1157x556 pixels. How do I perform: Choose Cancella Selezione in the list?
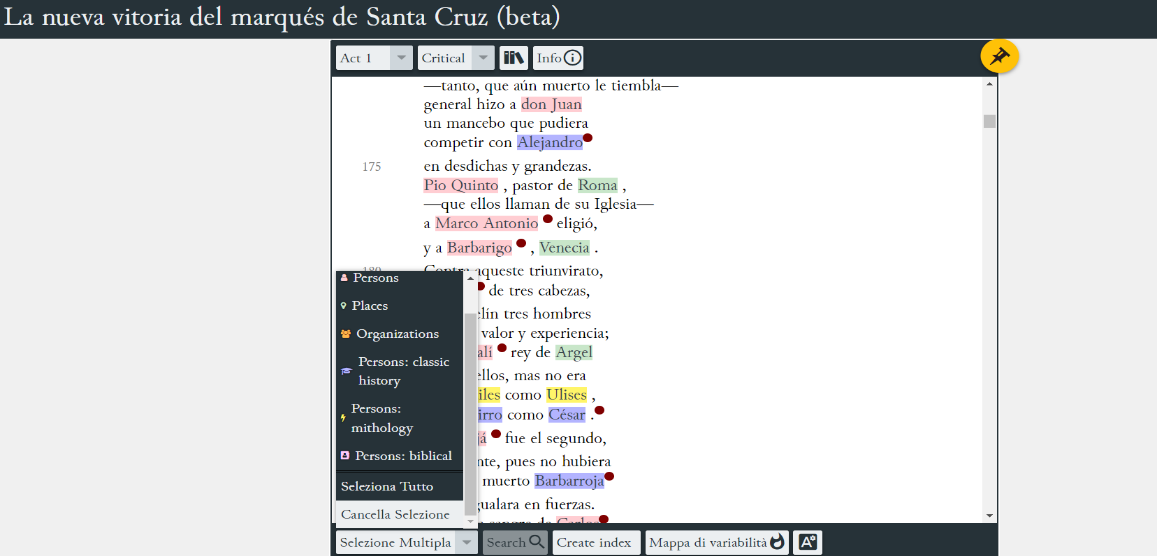pyautogui.click(x=399, y=515)
